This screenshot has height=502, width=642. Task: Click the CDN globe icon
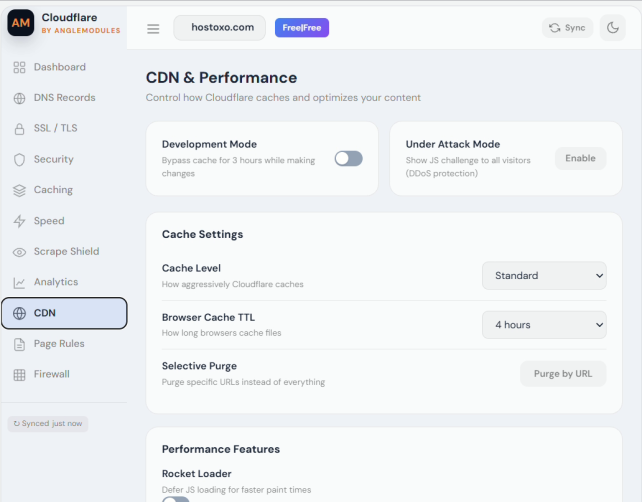(x=19, y=313)
